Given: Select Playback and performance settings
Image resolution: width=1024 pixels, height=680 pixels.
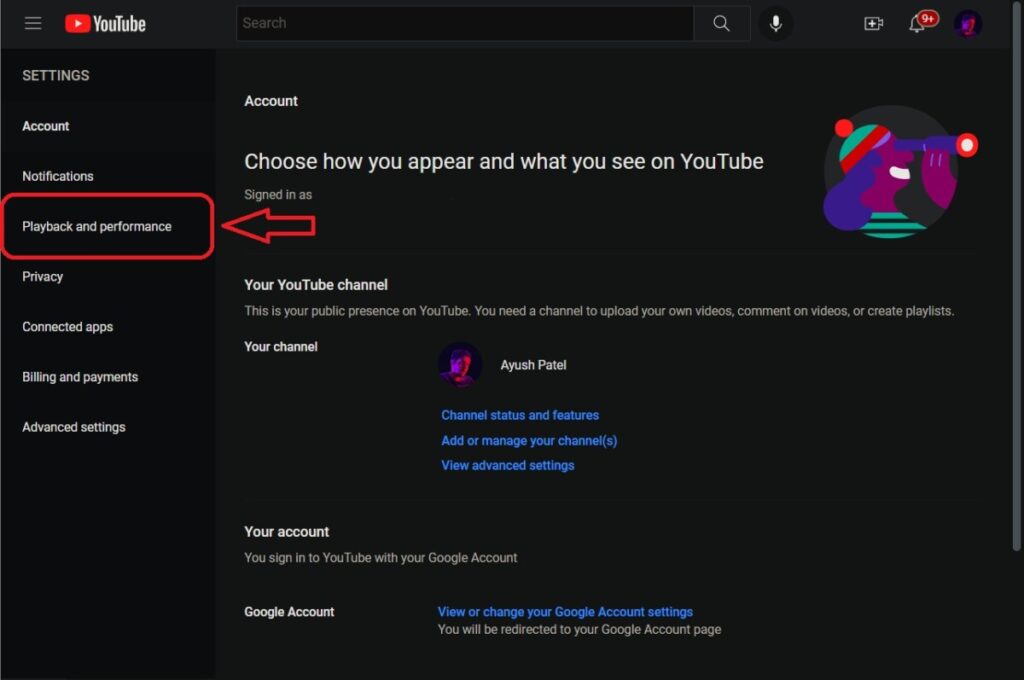Looking at the screenshot, I should [95, 226].
